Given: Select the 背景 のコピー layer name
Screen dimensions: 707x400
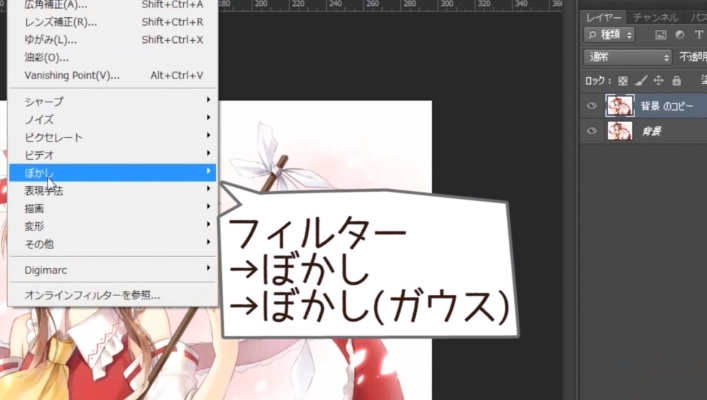Looking at the screenshot, I should [x=667, y=106].
